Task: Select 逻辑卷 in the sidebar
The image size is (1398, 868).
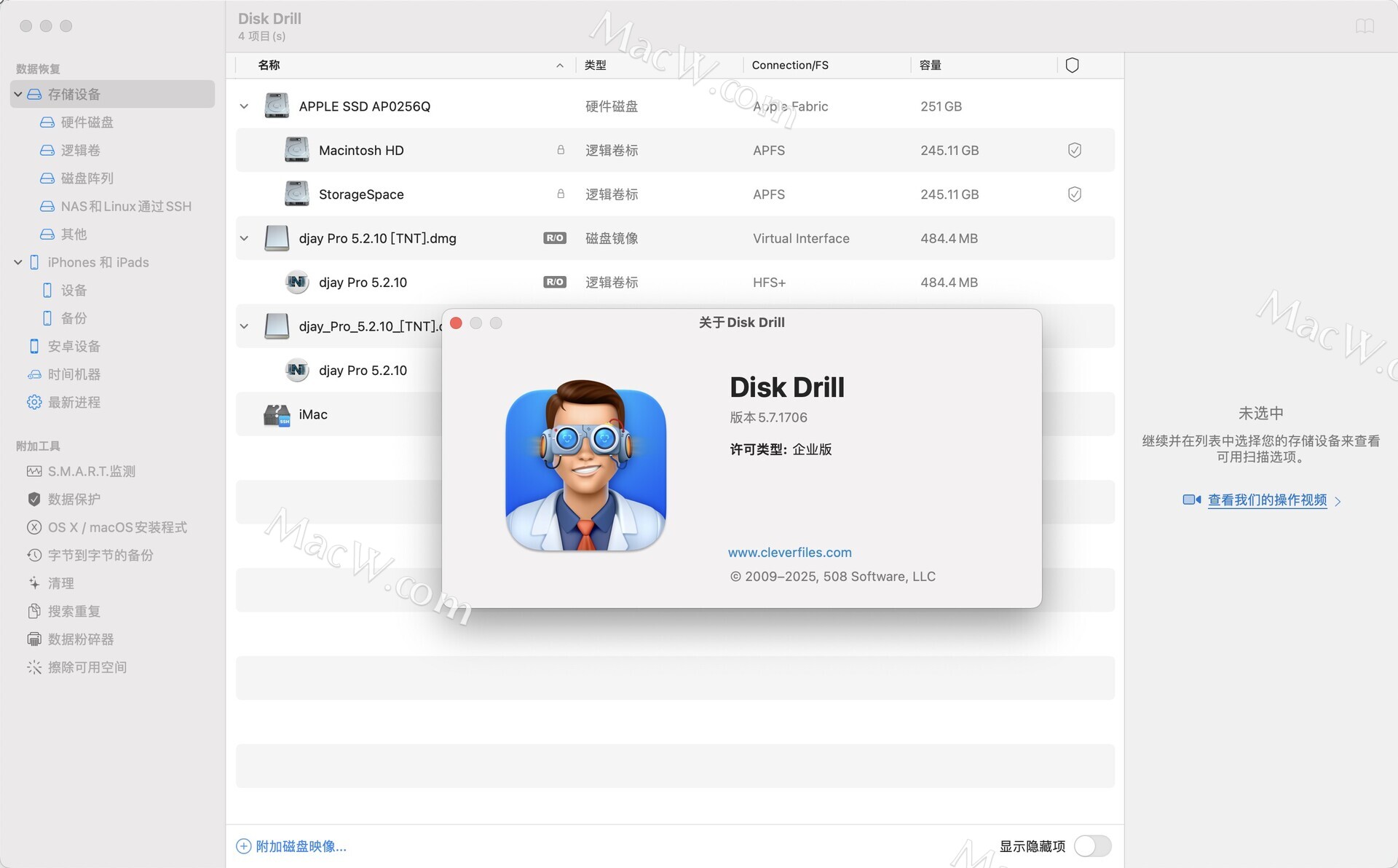Action: [x=81, y=150]
